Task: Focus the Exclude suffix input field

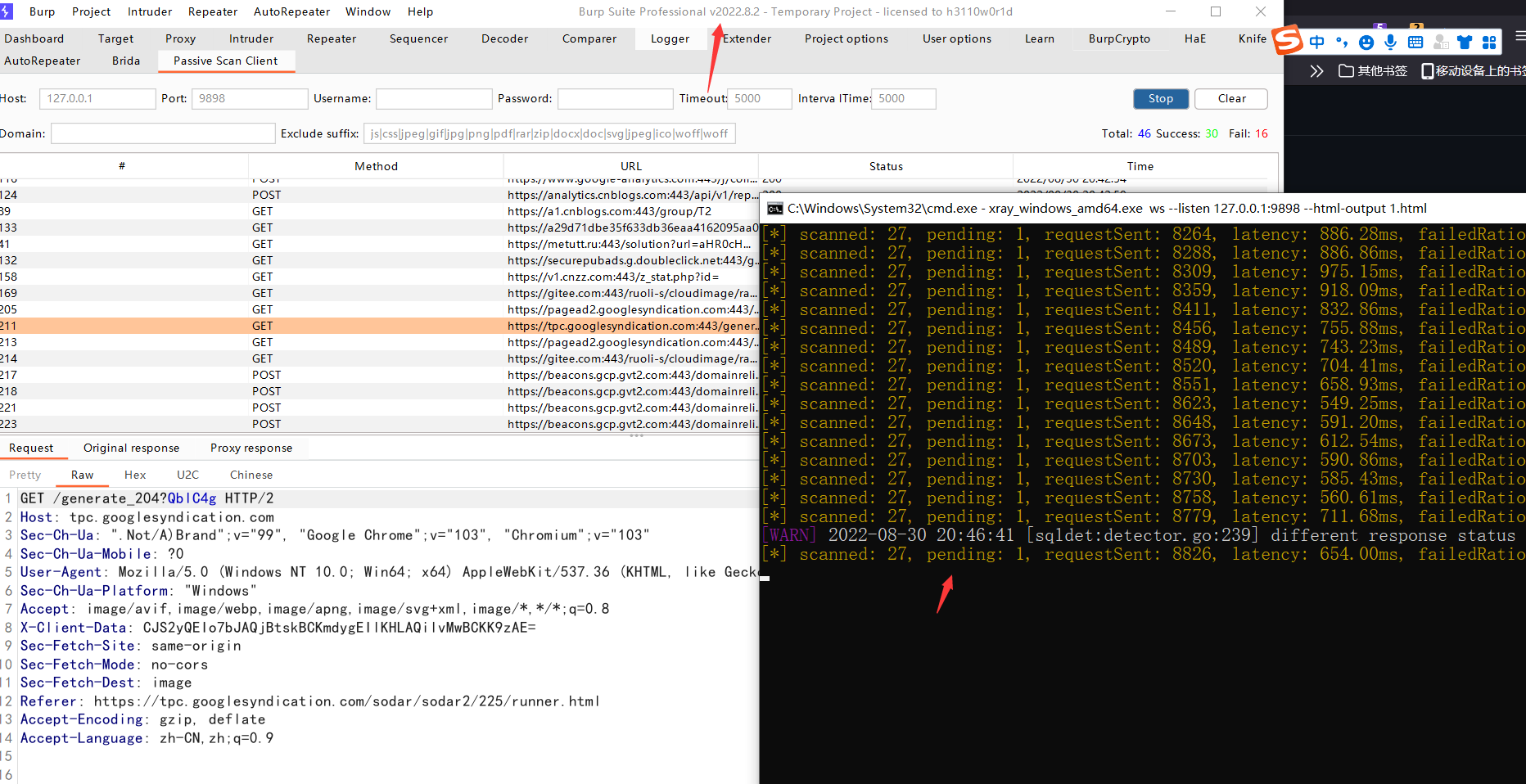Action: coord(549,133)
